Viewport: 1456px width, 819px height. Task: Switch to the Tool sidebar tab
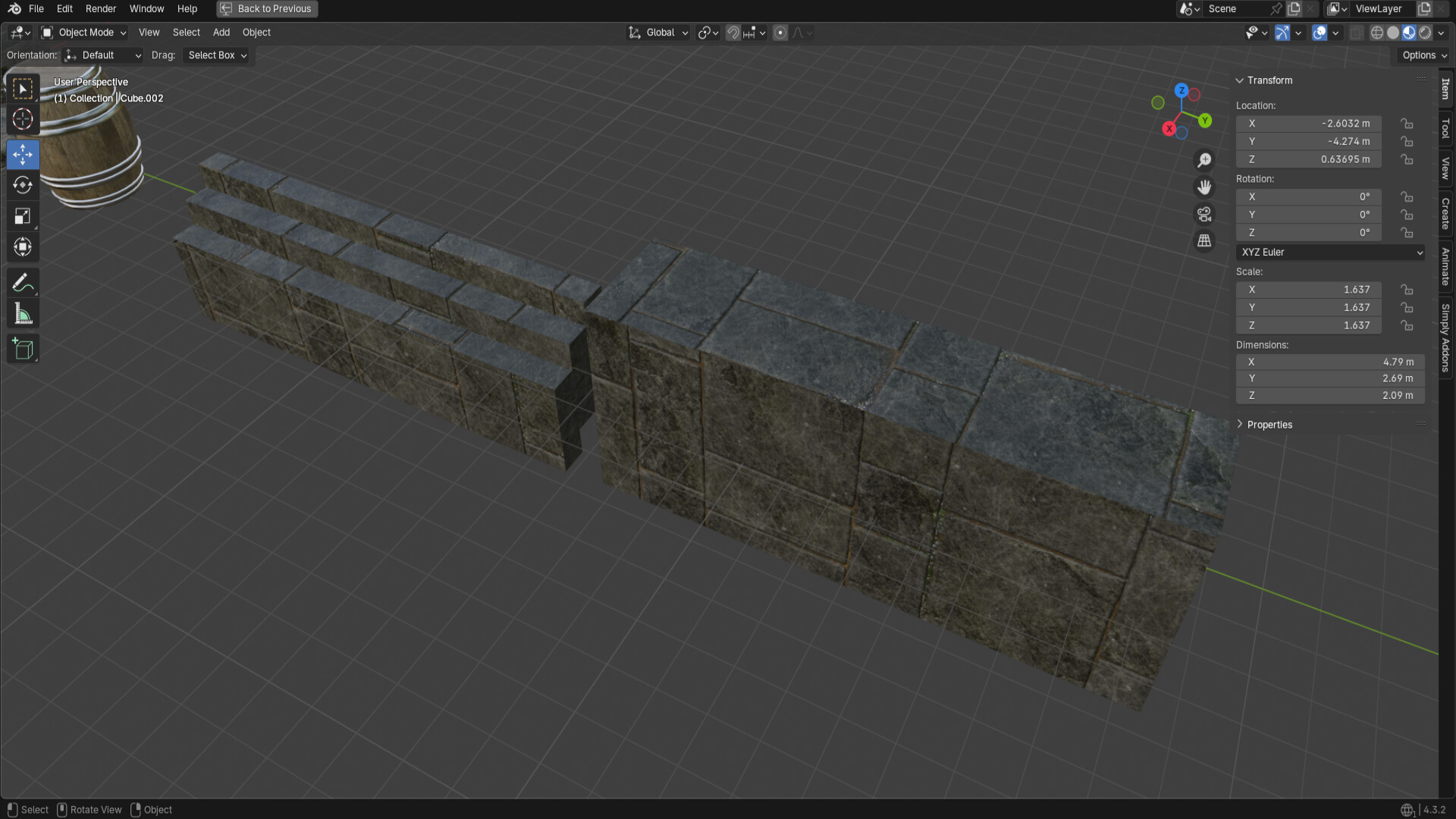point(1445,128)
